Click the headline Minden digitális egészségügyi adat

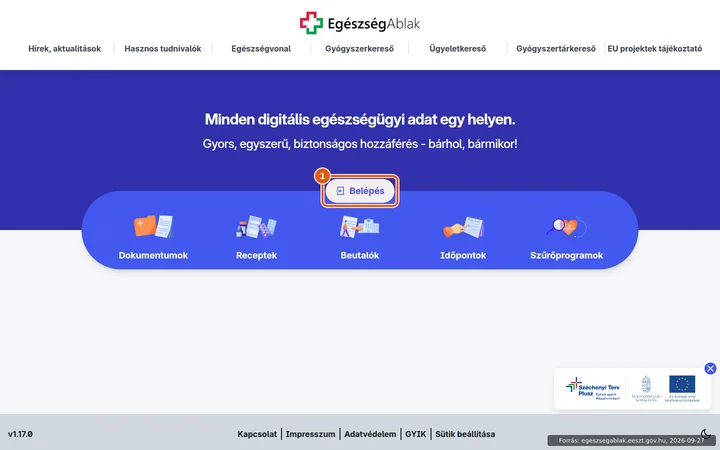360,119
